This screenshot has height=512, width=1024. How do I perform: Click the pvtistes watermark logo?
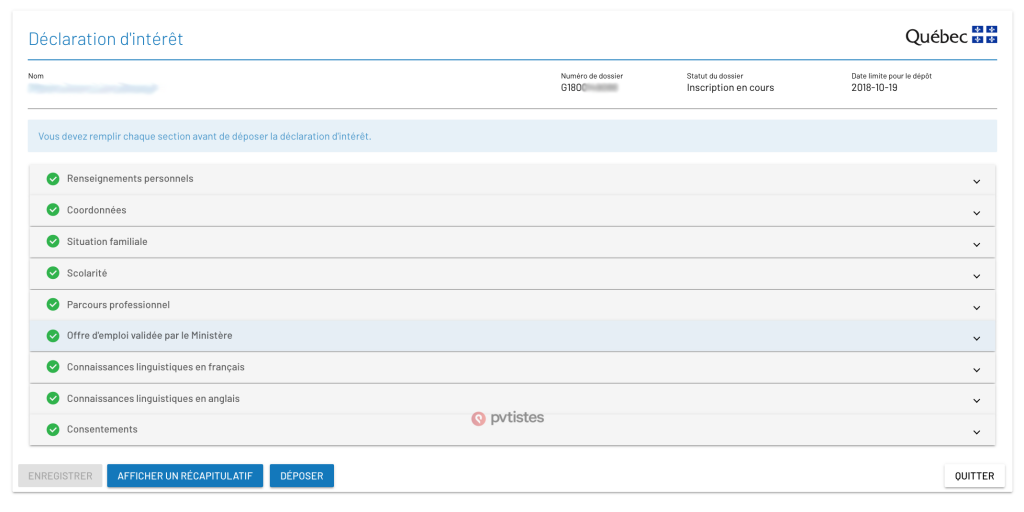click(508, 418)
